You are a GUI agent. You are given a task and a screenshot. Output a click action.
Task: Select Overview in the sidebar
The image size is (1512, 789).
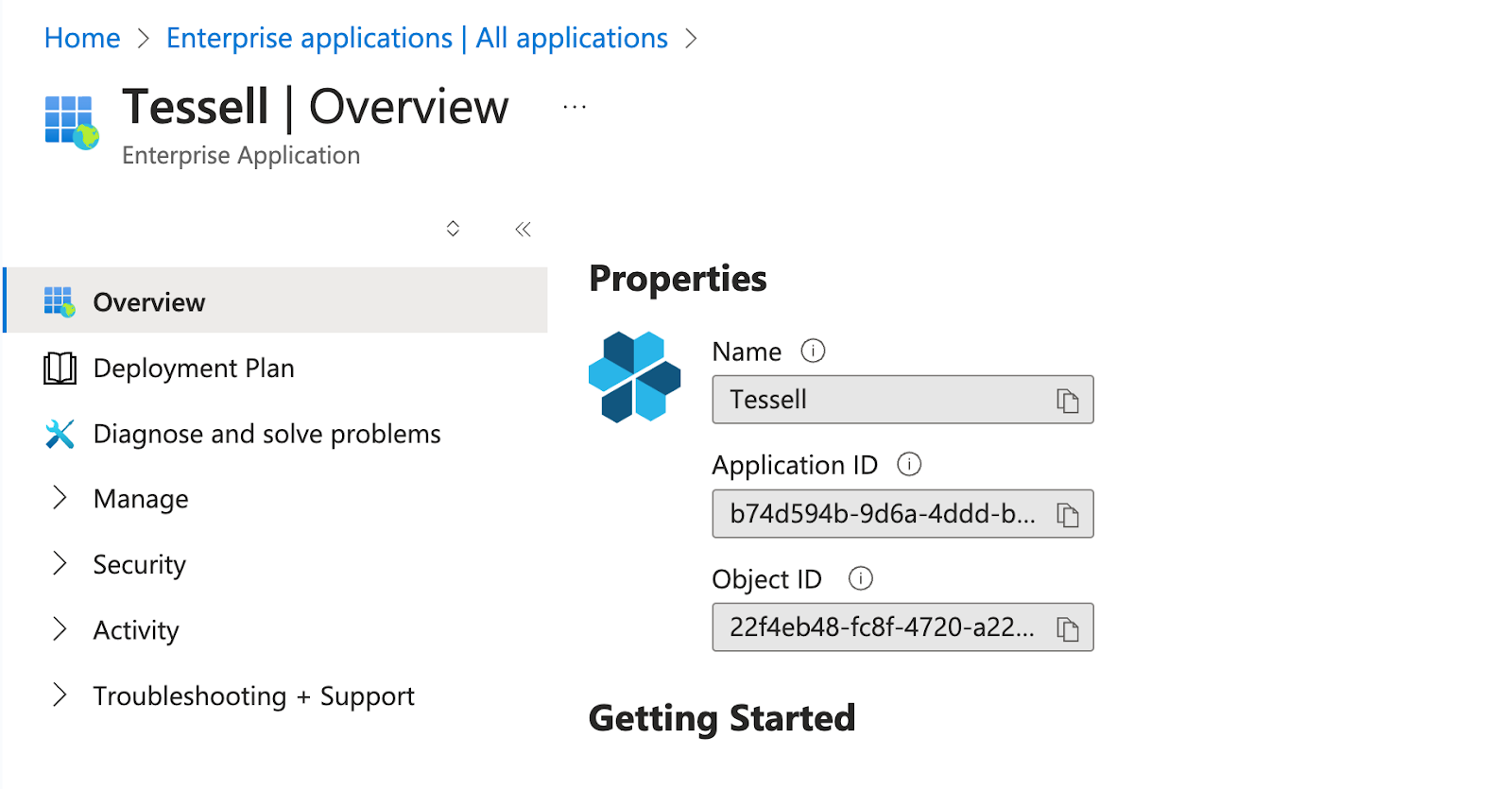tap(148, 302)
